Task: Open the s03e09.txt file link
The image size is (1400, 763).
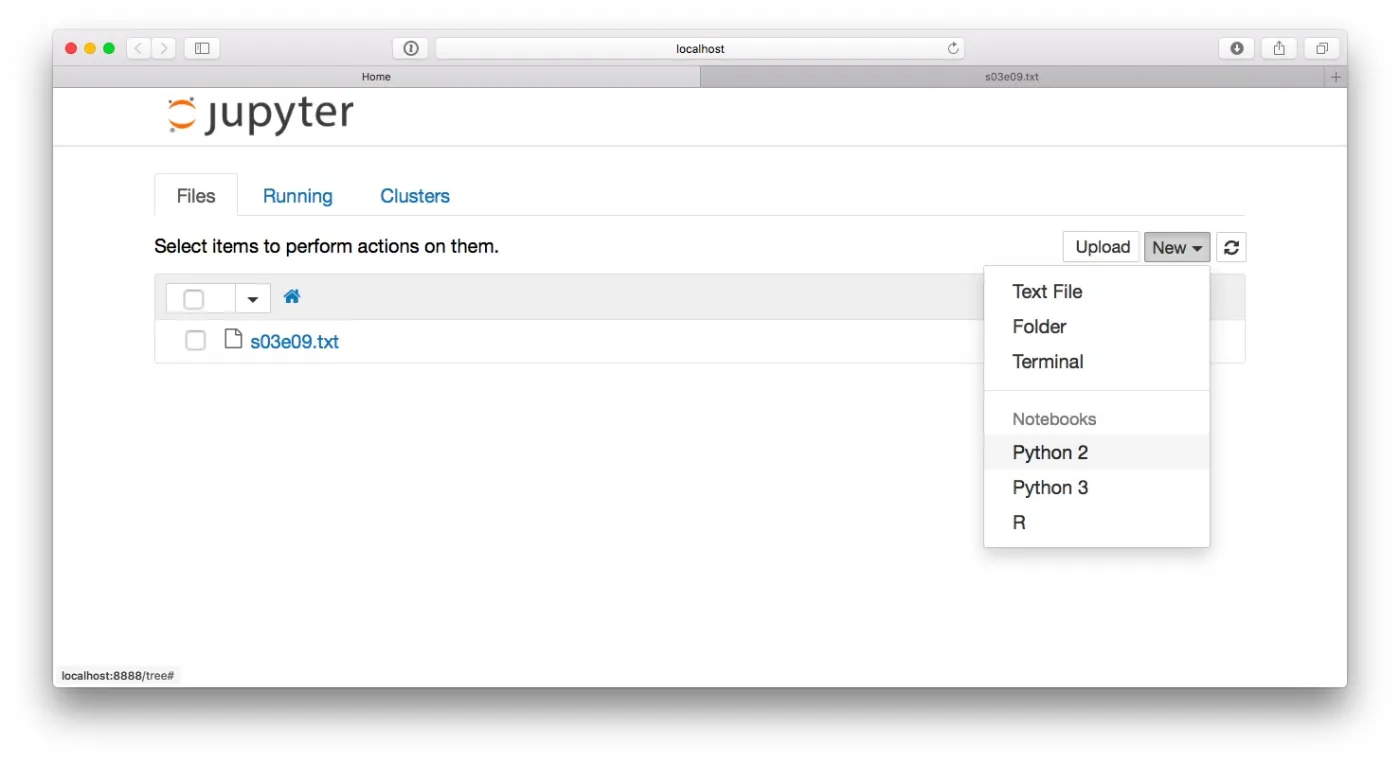Action: click(x=294, y=341)
